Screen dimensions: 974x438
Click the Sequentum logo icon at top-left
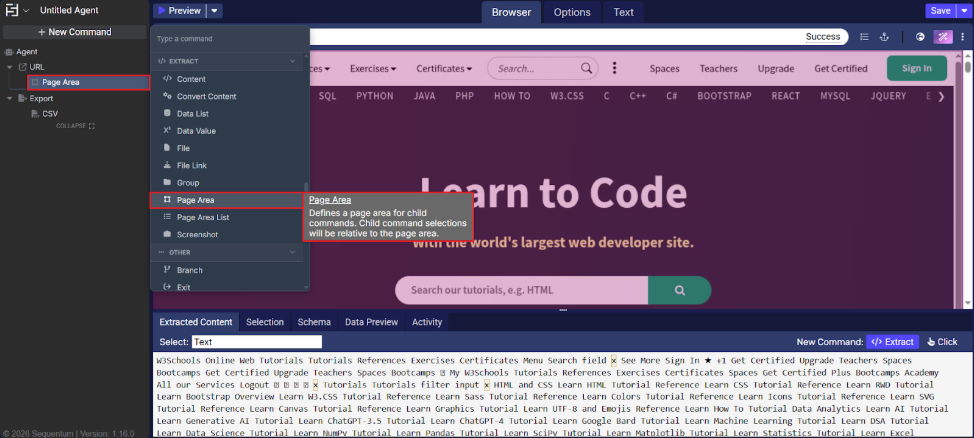click(12, 11)
